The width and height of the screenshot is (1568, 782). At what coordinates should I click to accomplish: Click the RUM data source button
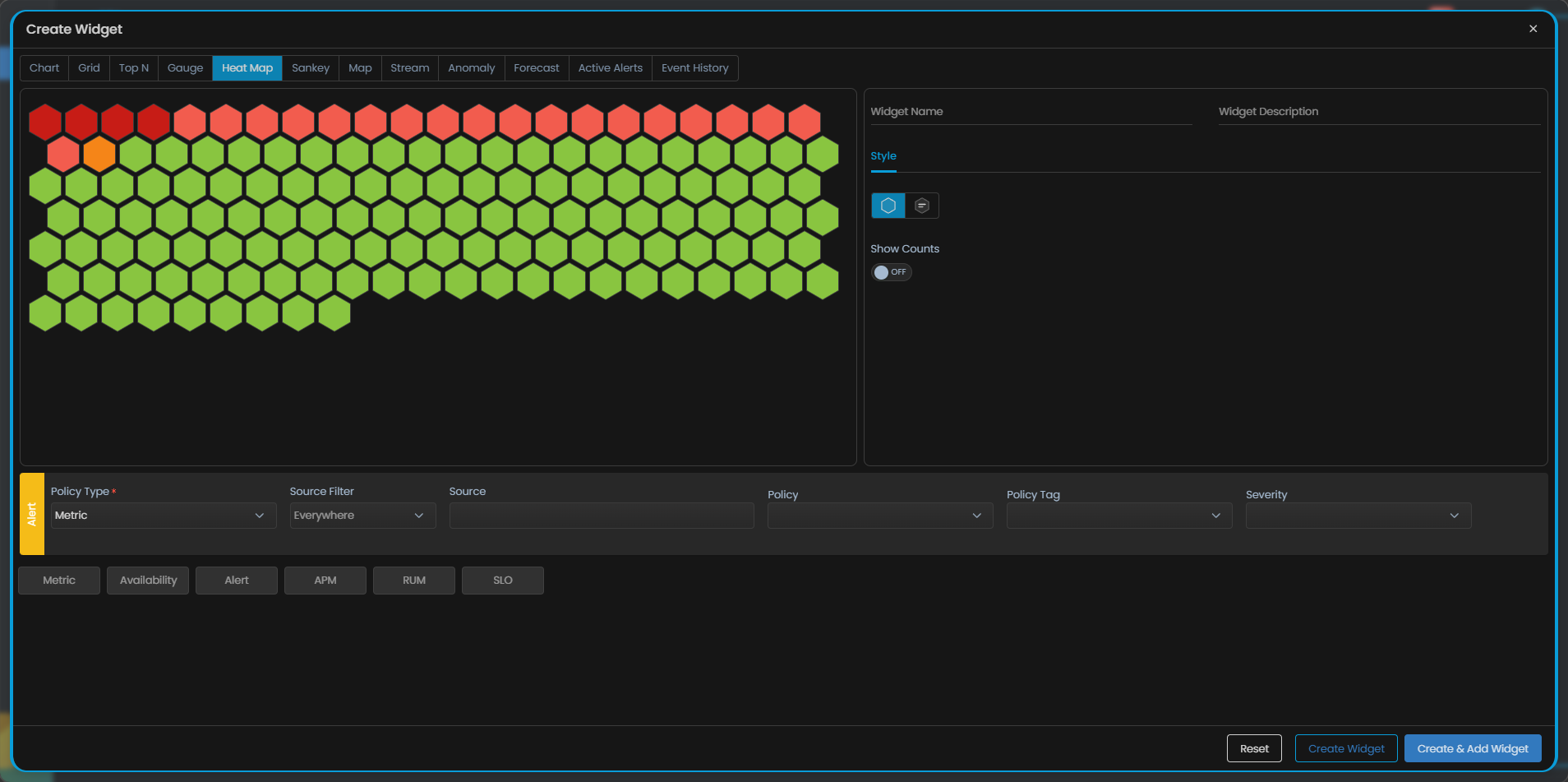[x=414, y=581]
